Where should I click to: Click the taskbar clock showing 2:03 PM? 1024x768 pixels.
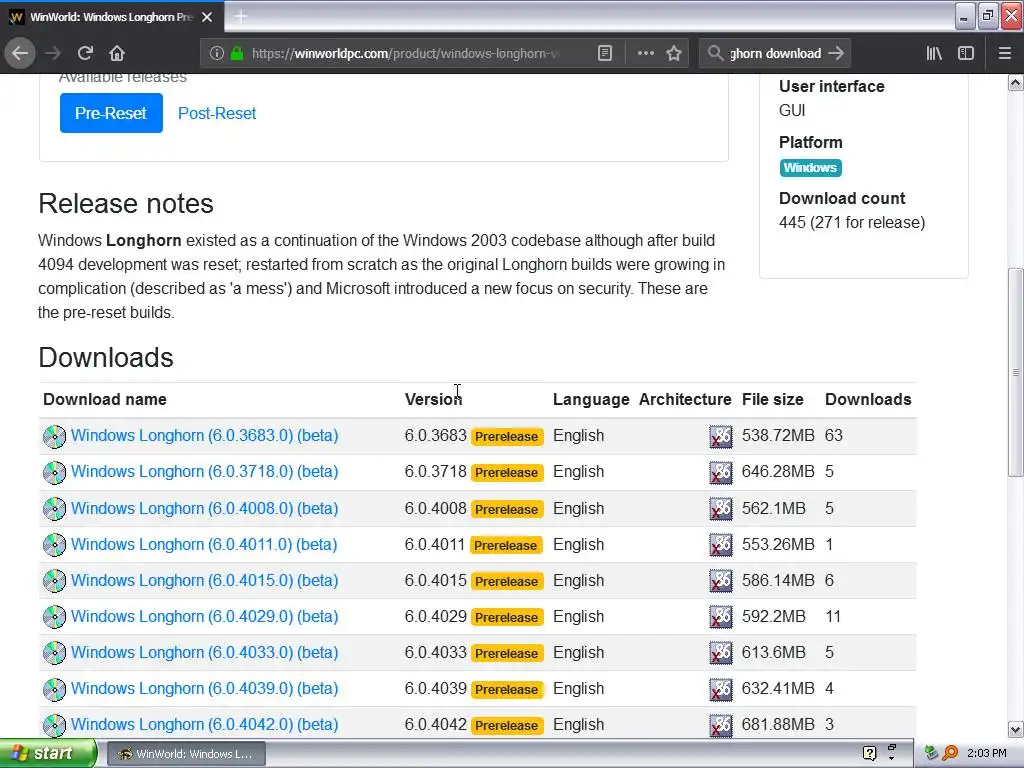tap(987, 754)
